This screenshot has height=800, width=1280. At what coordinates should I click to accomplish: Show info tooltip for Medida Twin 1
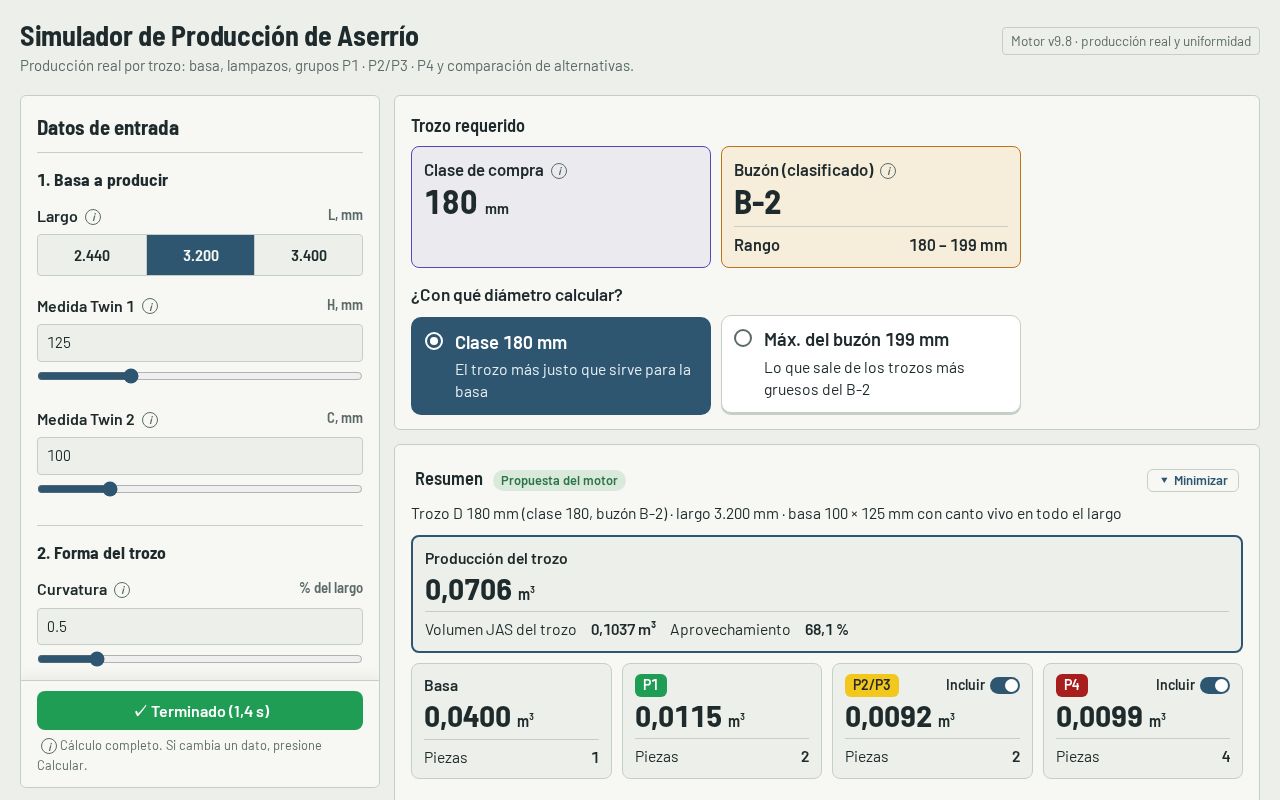click(x=150, y=307)
